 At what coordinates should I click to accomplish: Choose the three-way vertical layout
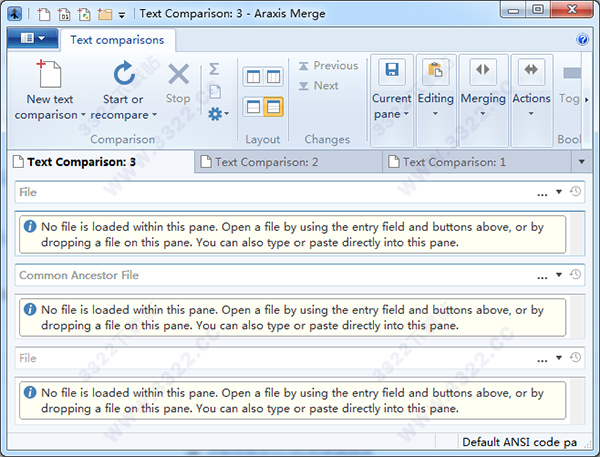274,77
